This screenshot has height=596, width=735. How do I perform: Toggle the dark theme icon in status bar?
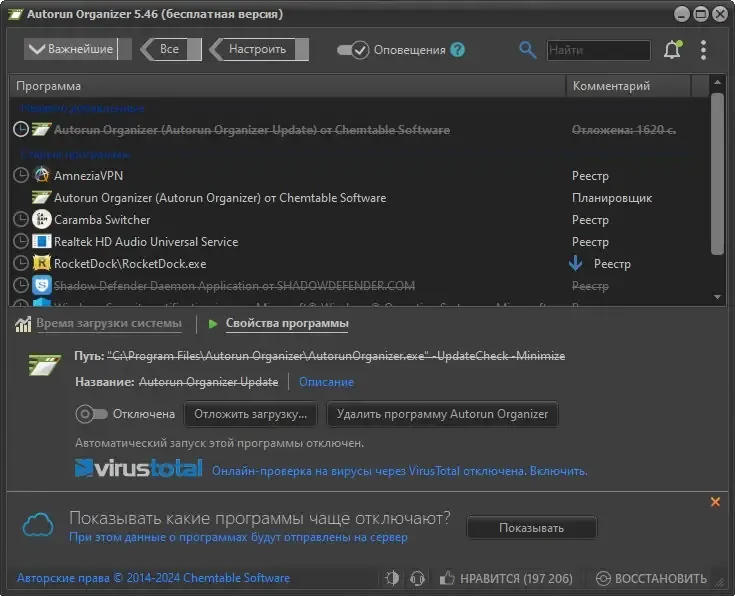pos(392,578)
